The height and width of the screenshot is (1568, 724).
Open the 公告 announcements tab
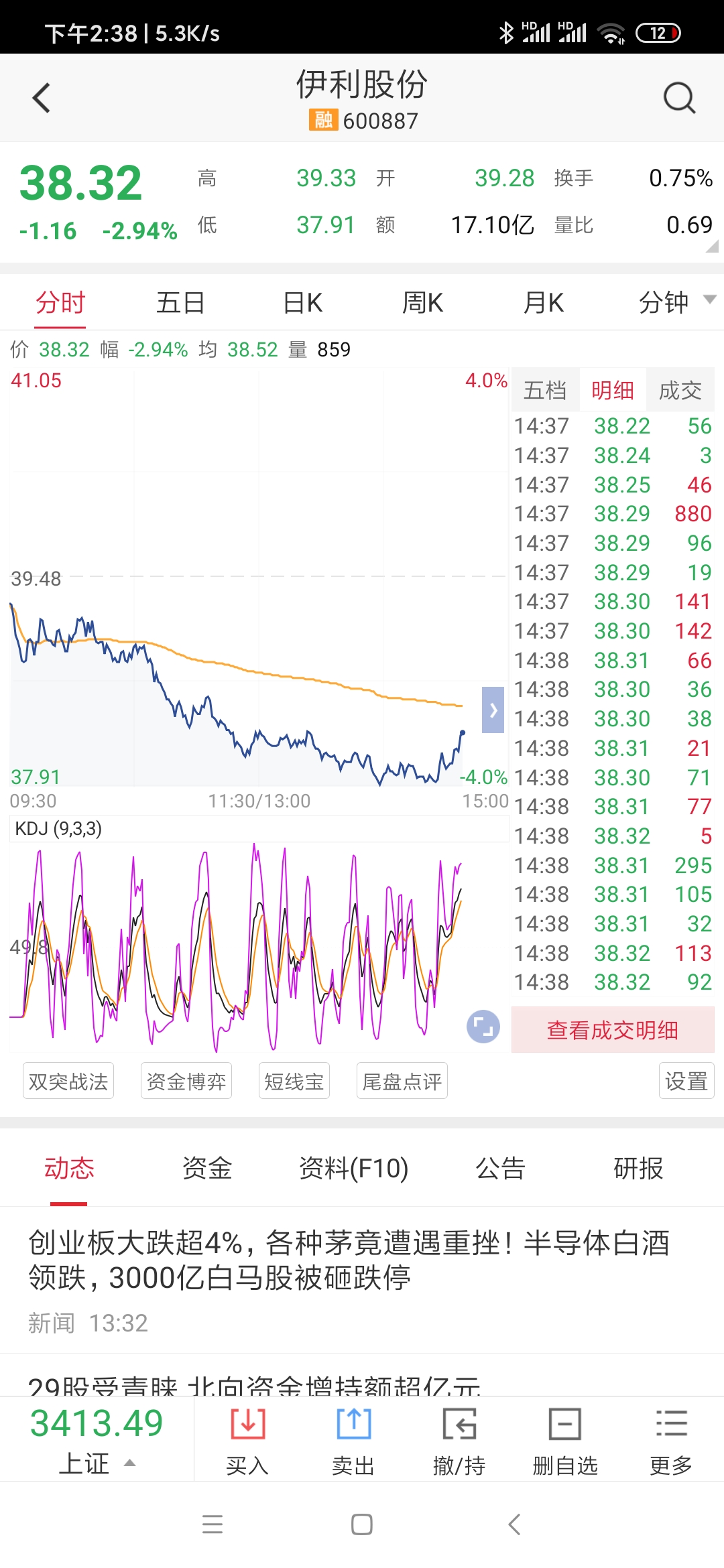coord(500,1169)
